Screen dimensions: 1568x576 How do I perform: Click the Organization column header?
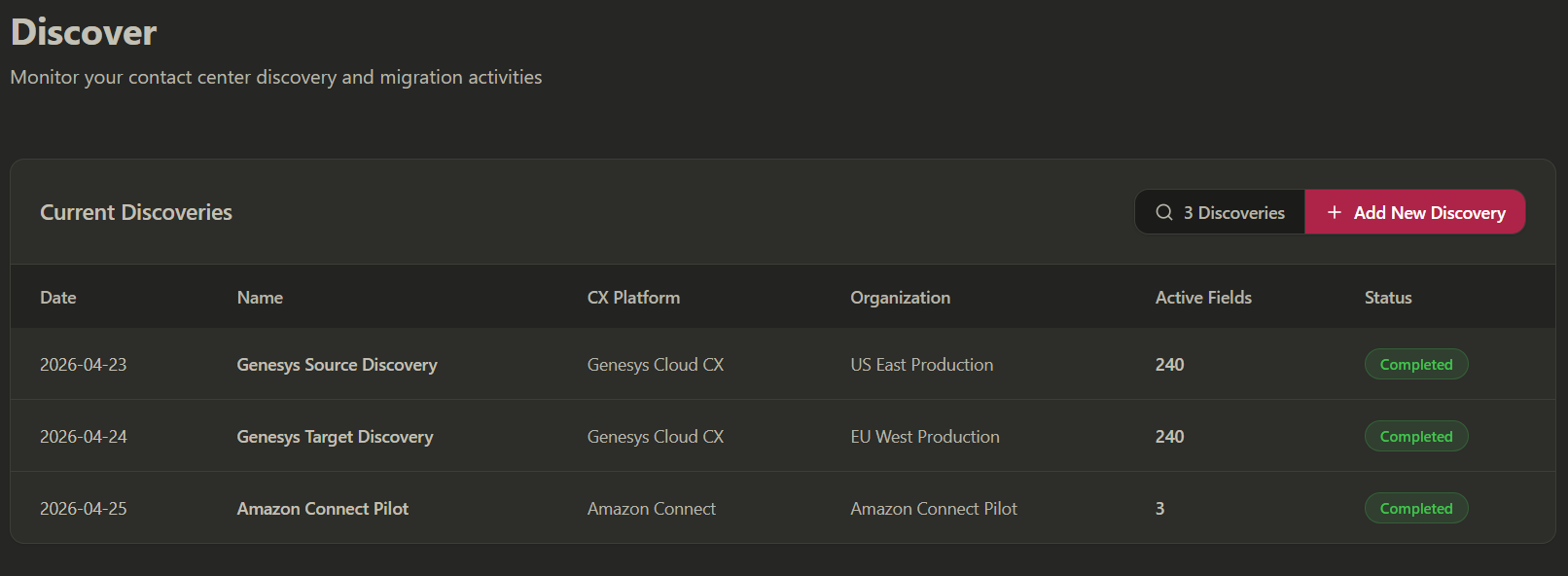900,298
